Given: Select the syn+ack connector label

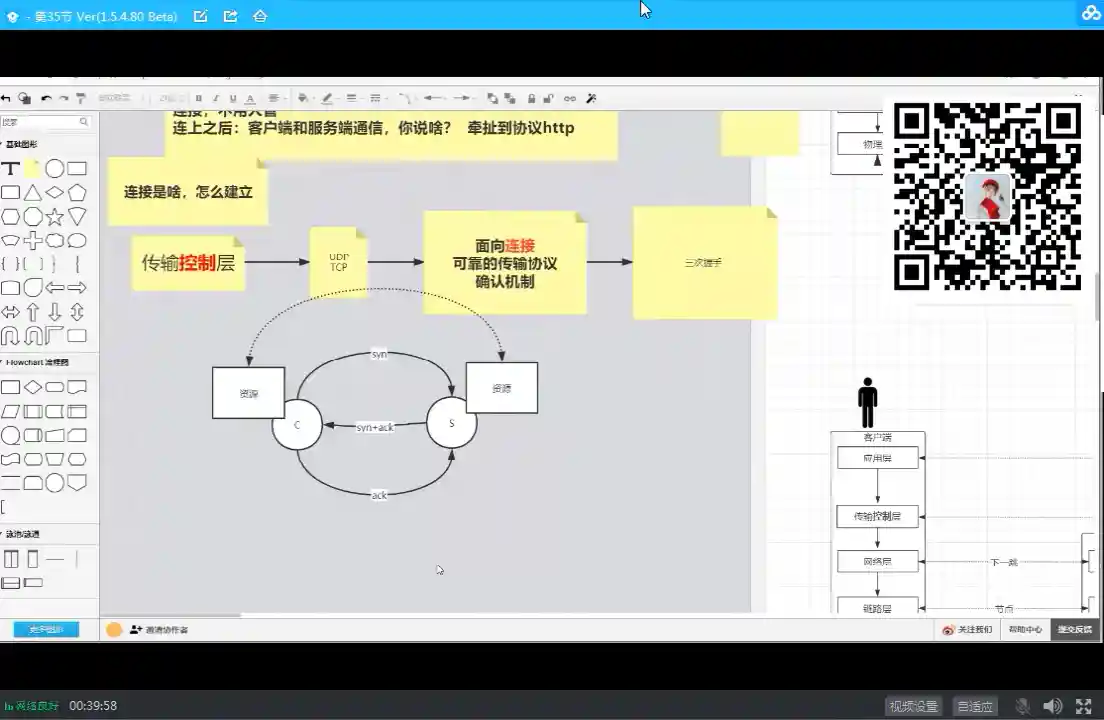Looking at the screenshot, I should point(375,427).
